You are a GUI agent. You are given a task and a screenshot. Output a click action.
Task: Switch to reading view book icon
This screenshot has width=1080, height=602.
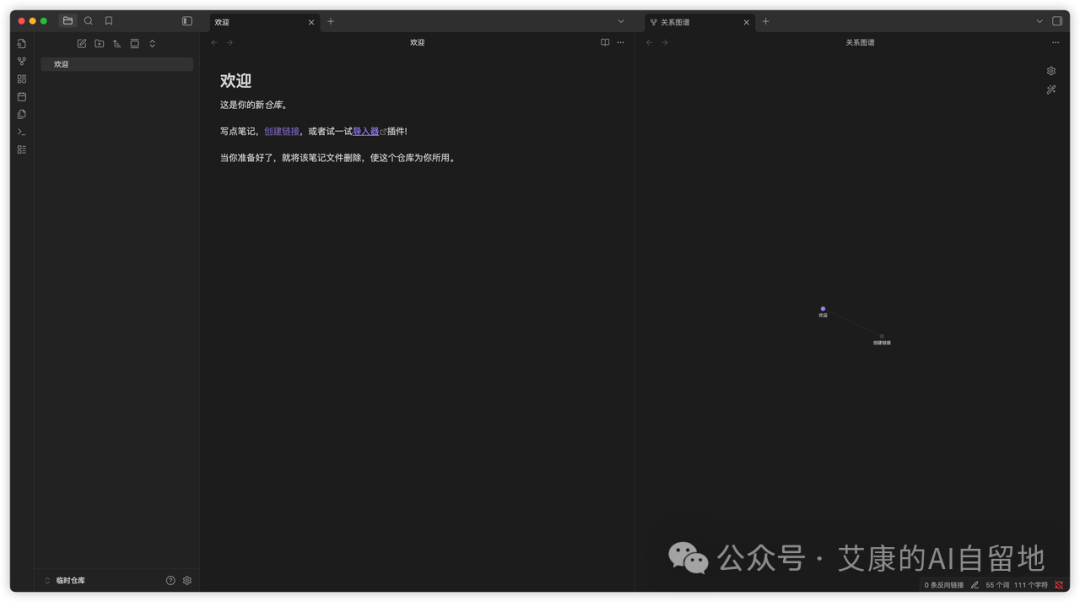(x=605, y=43)
